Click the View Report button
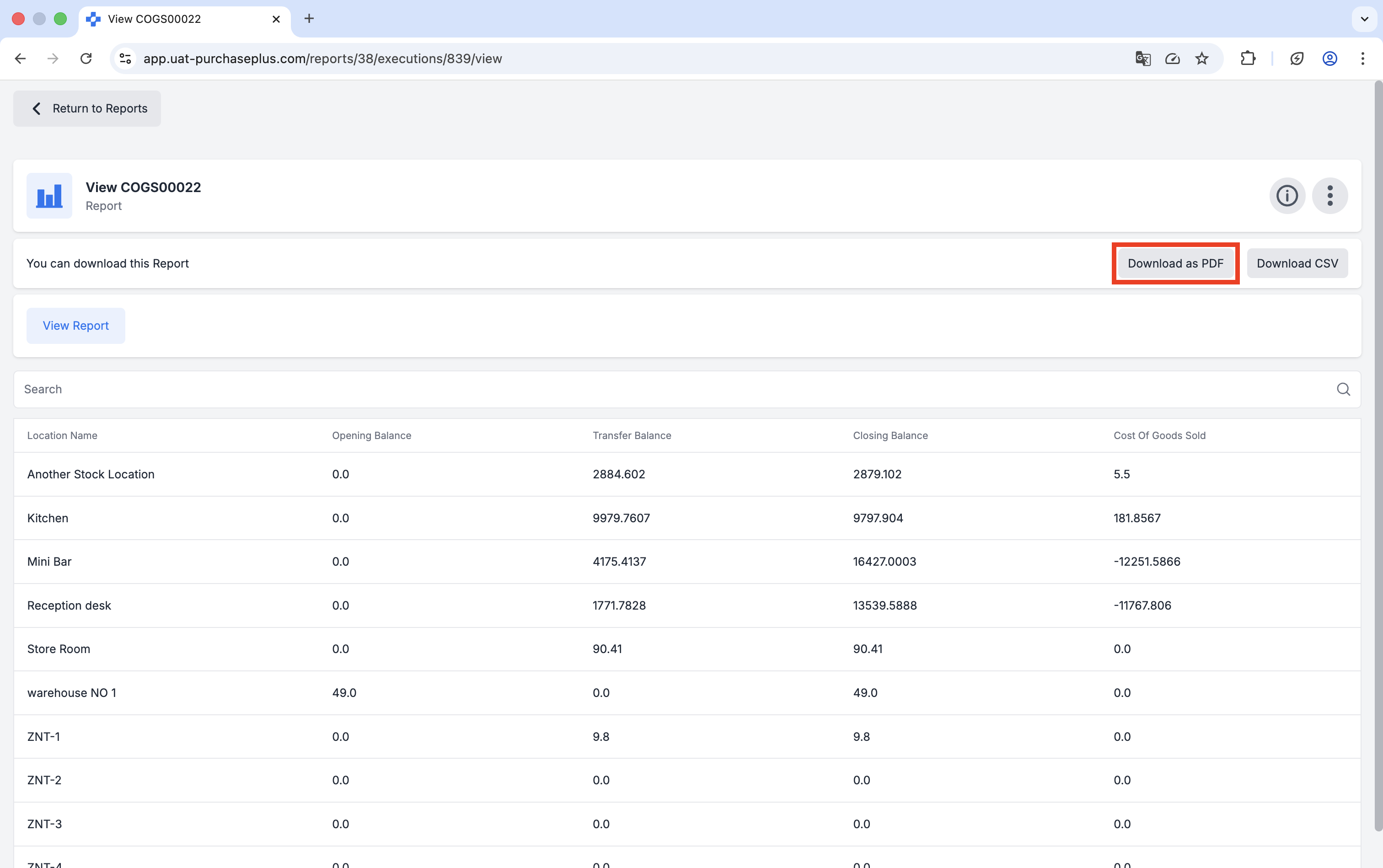Viewport: 1383px width, 868px height. pyautogui.click(x=76, y=326)
